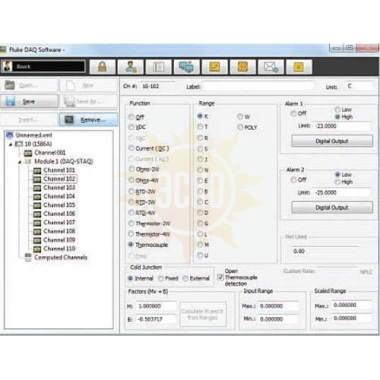Choose thermocouple range type T
Screen dimensions: 380x380
tap(200, 127)
